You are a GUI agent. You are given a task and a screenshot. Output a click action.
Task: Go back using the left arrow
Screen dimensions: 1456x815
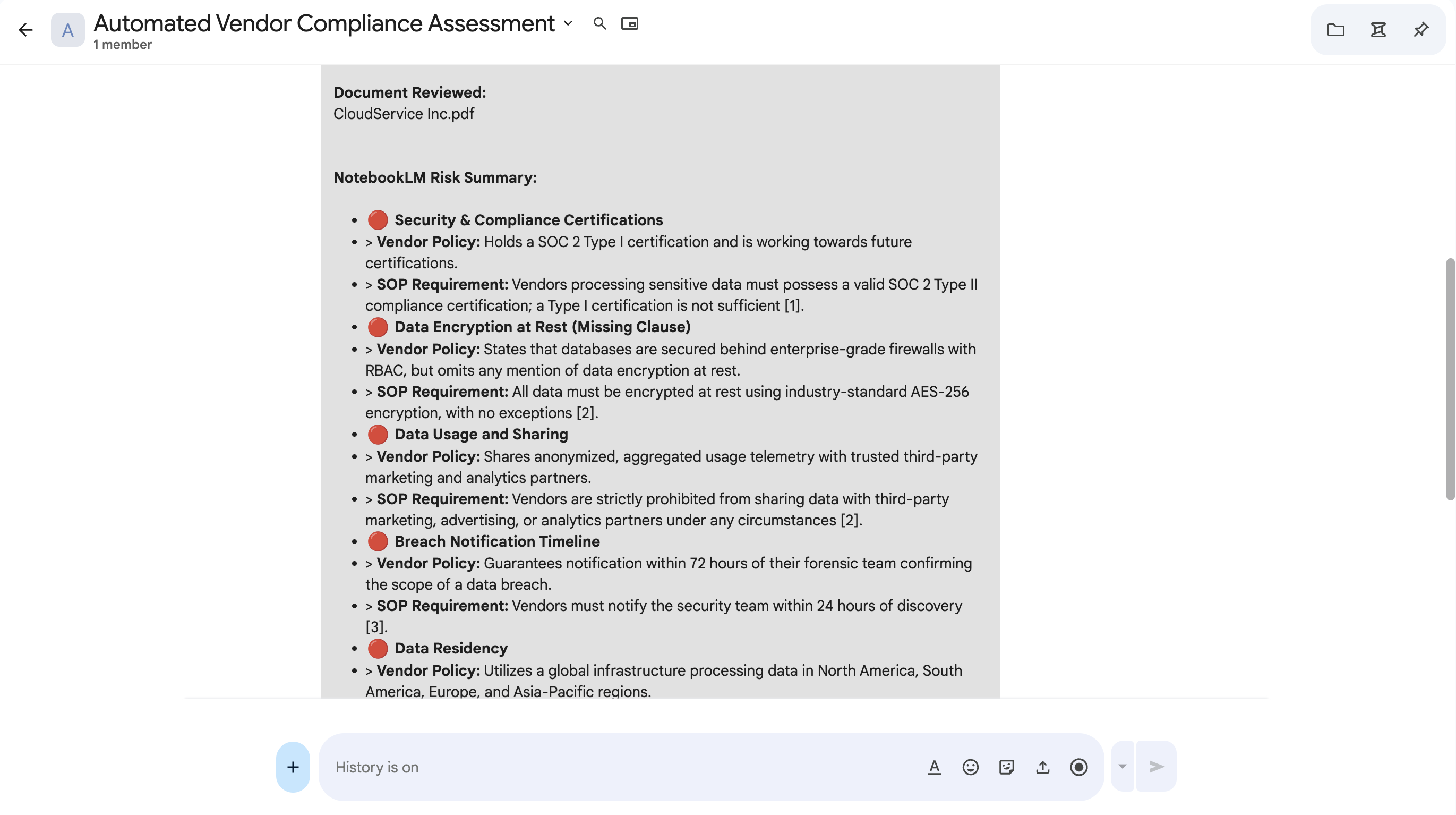(x=25, y=30)
